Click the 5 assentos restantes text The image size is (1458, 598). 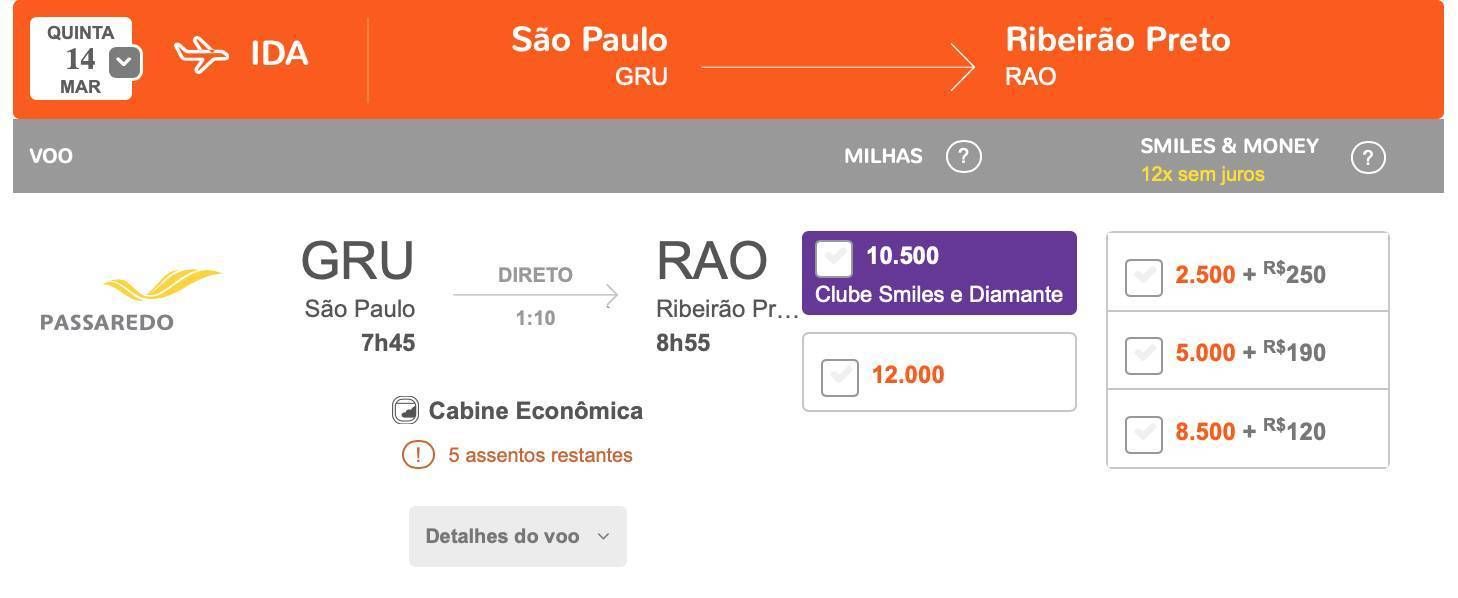click(x=540, y=455)
